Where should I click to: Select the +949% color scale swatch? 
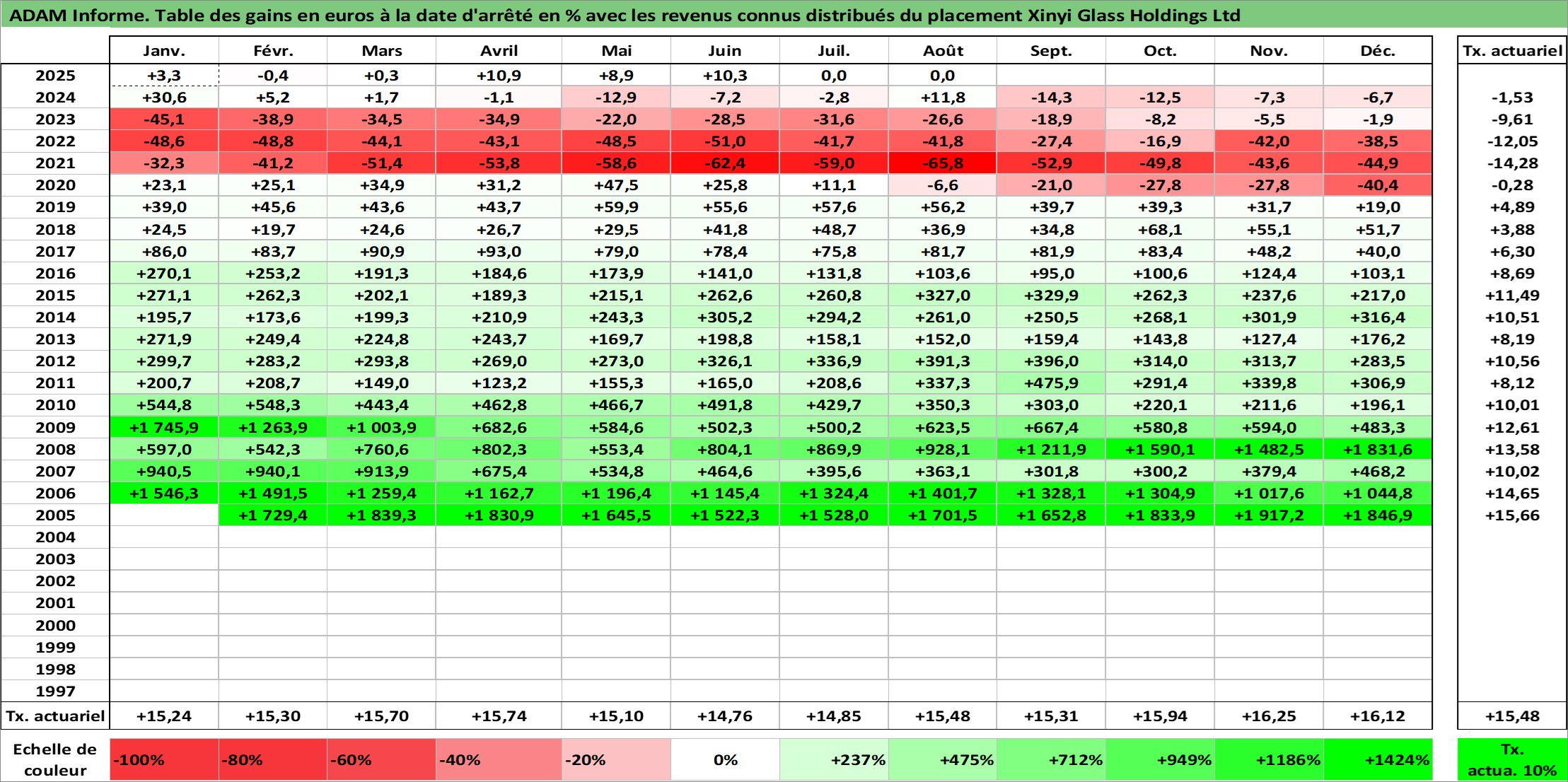1160,760
